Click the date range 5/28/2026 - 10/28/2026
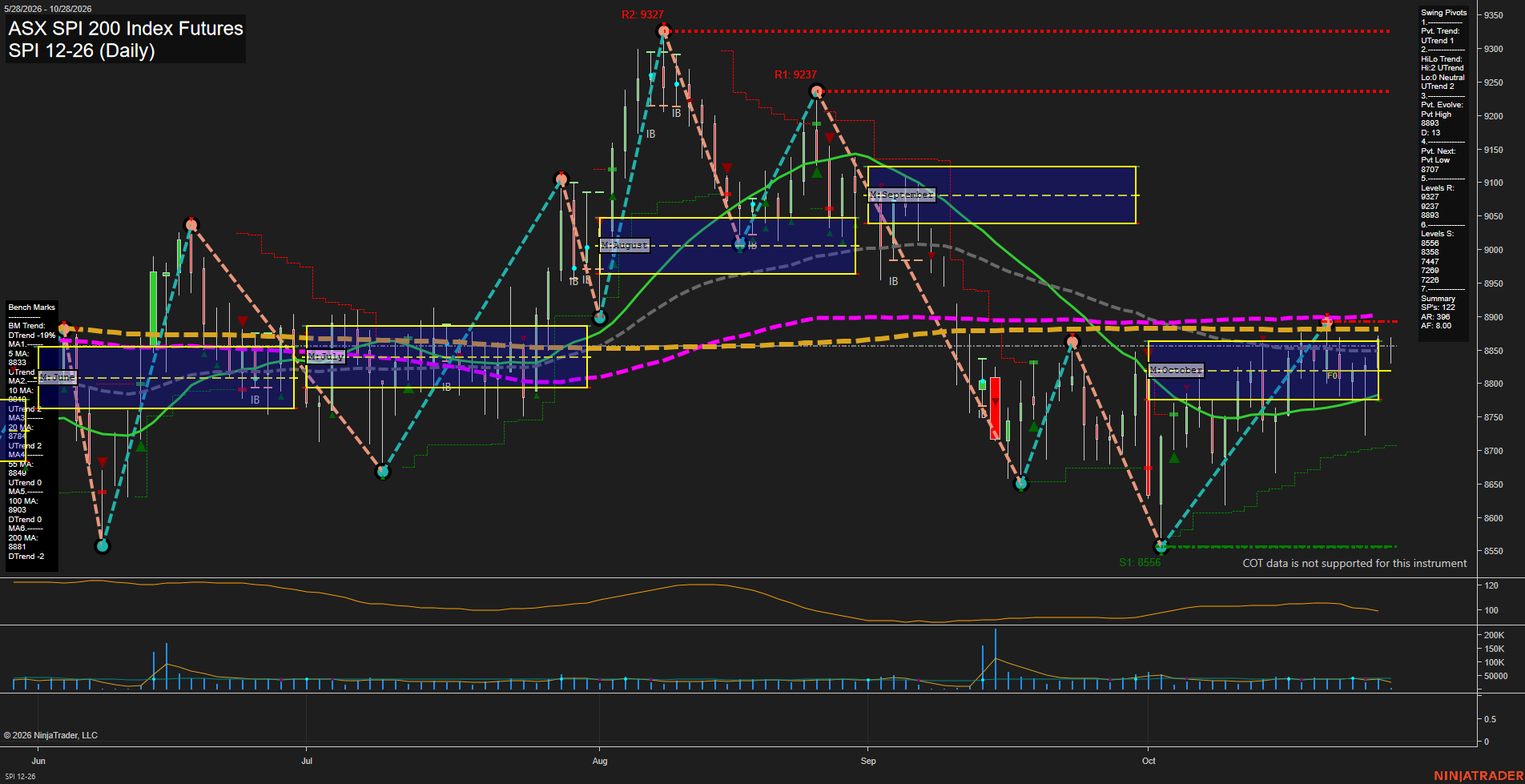Image resolution: width=1525 pixels, height=784 pixels. coord(48,9)
